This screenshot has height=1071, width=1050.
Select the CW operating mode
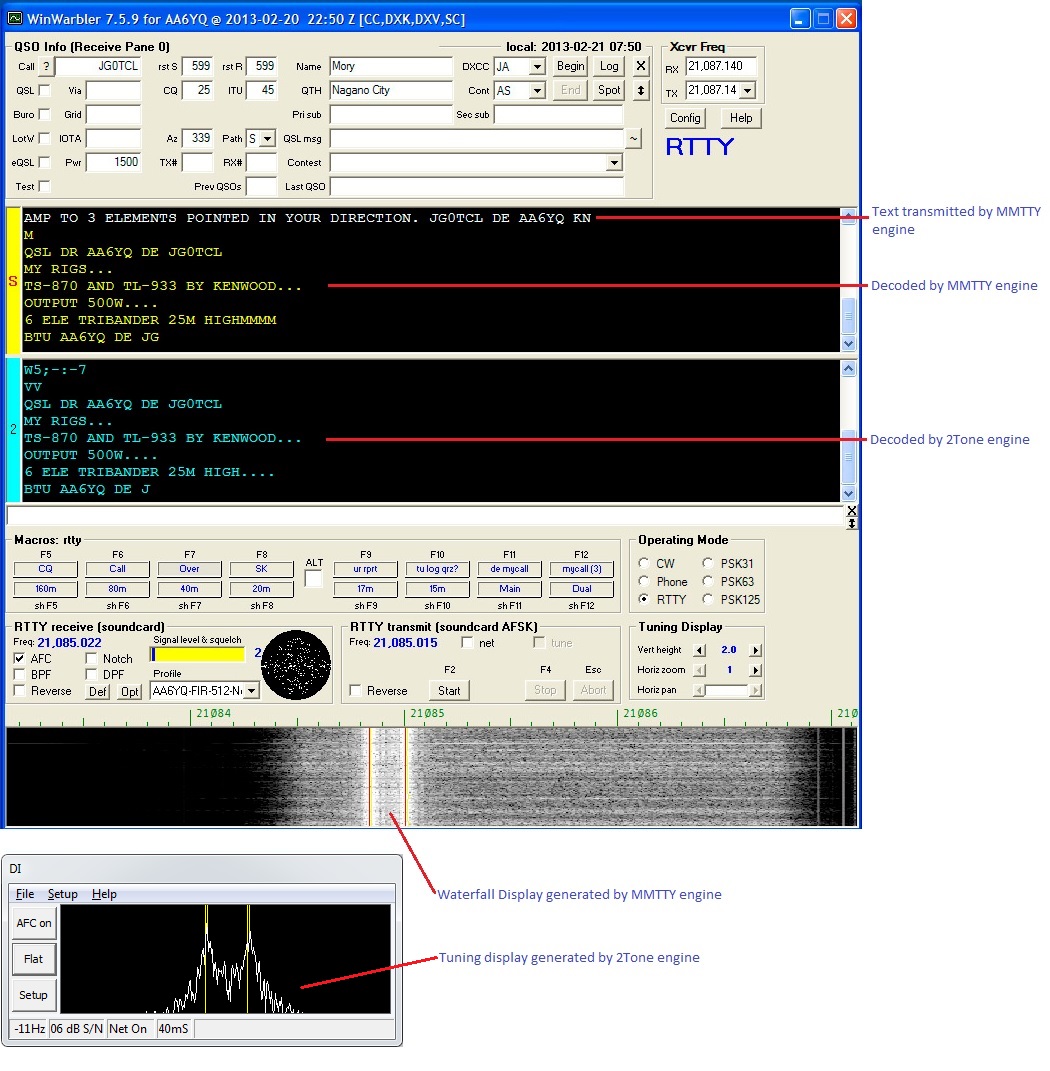(x=644, y=563)
